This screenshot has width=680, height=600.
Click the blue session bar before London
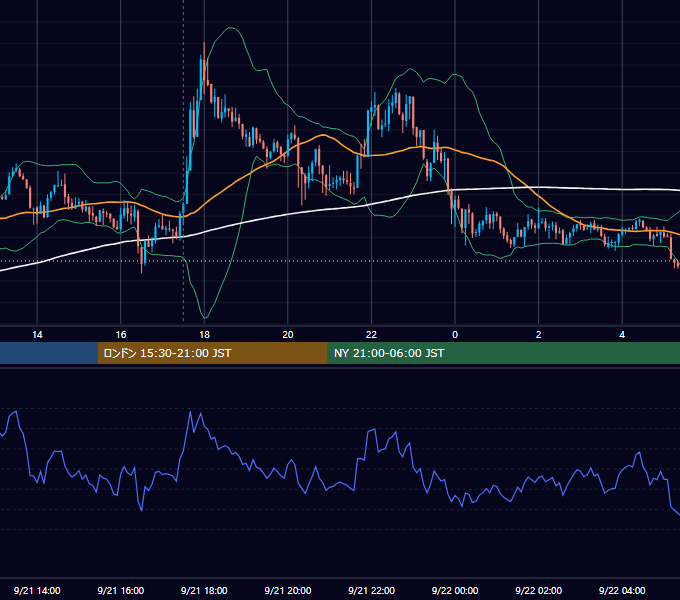click(49, 353)
